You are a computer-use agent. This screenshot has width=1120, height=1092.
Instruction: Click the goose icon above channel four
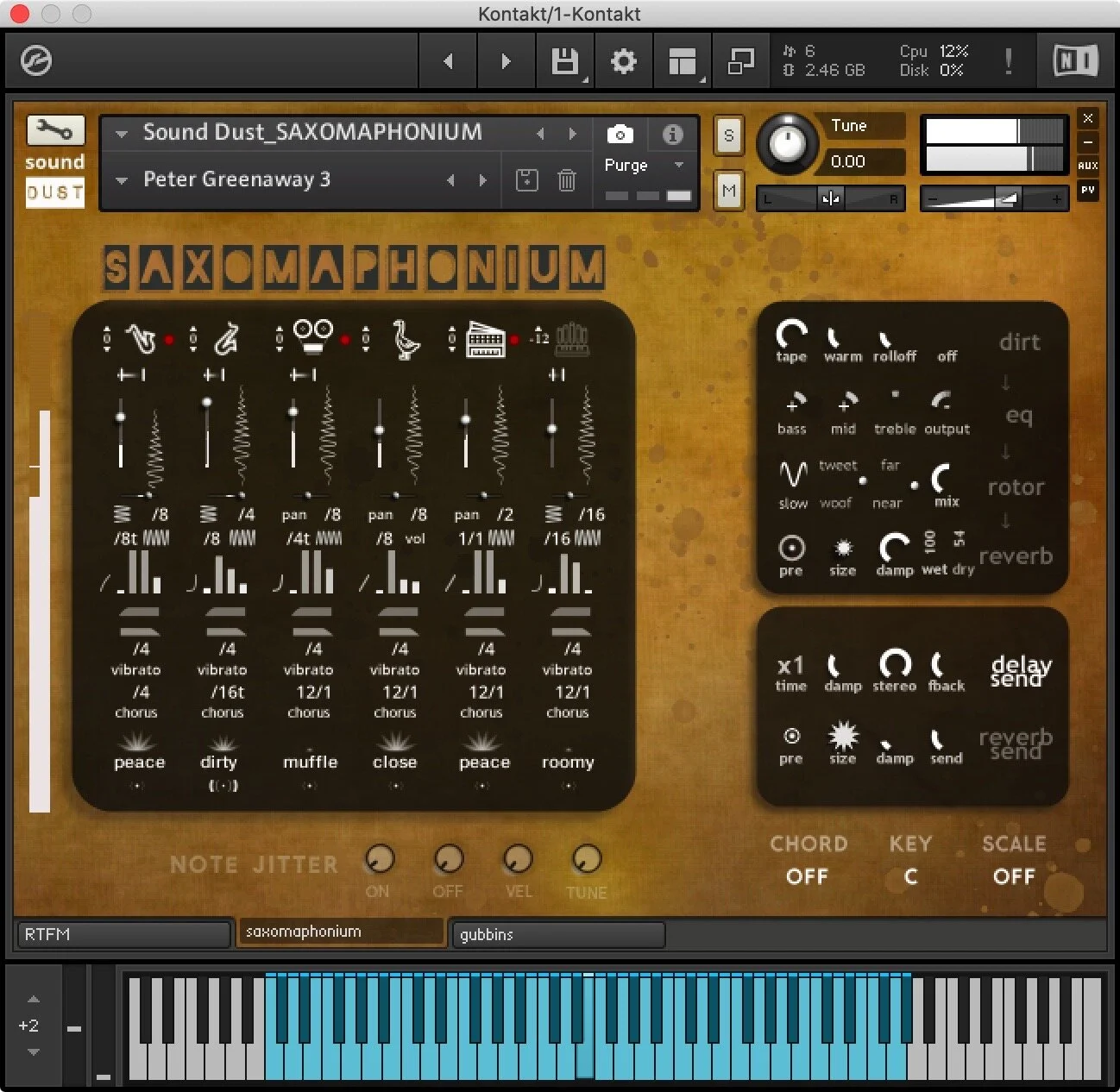(x=406, y=339)
